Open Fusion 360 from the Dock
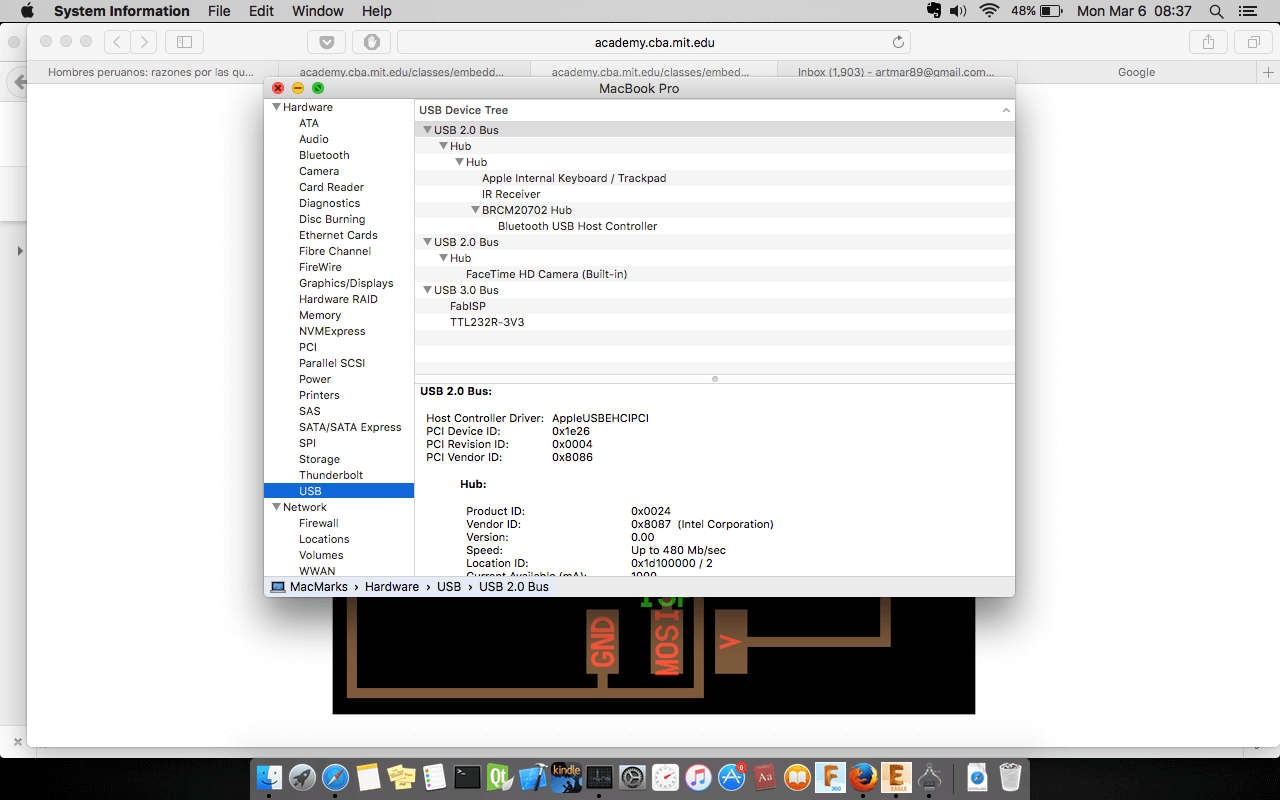Viewport: 1280px width, 800px height. click(830, 778)
